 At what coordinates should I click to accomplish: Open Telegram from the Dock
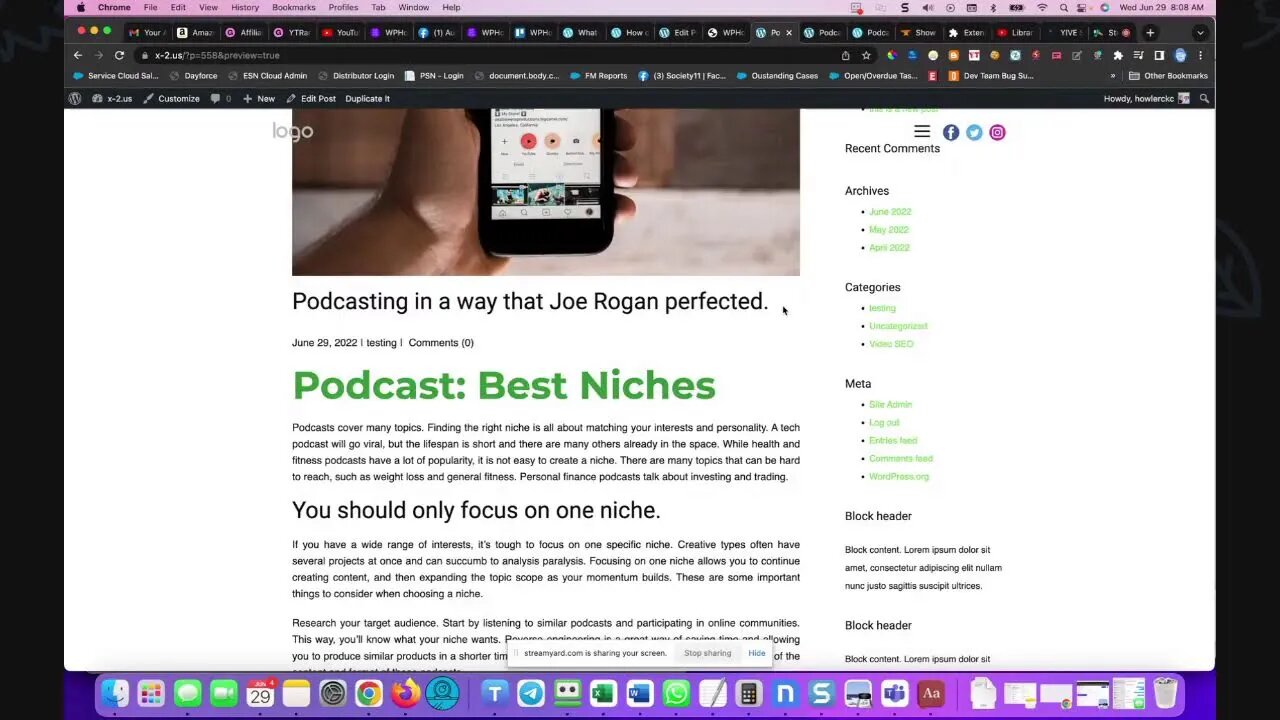click(531, 693)
